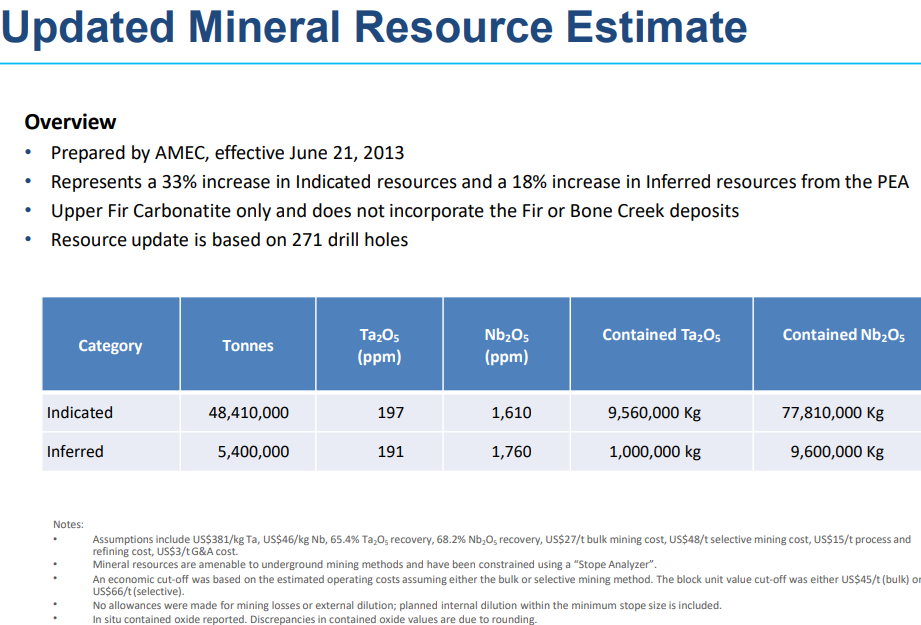The width and height of the screenshot is (921, 625).
Task: Click the 'Overview' heading
Action: coord(70,122)
